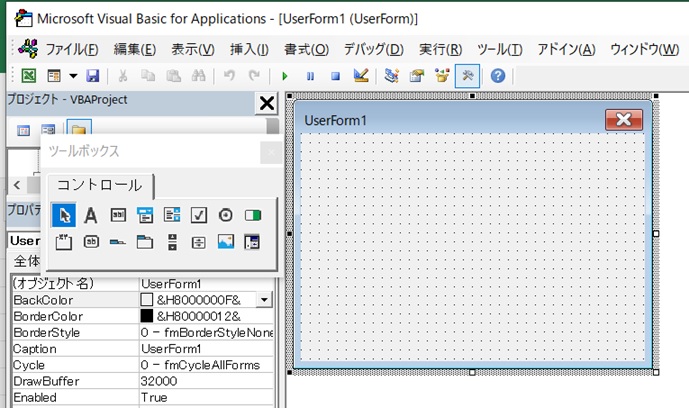Click View Code icon in project panel

[x=23, y=130]
